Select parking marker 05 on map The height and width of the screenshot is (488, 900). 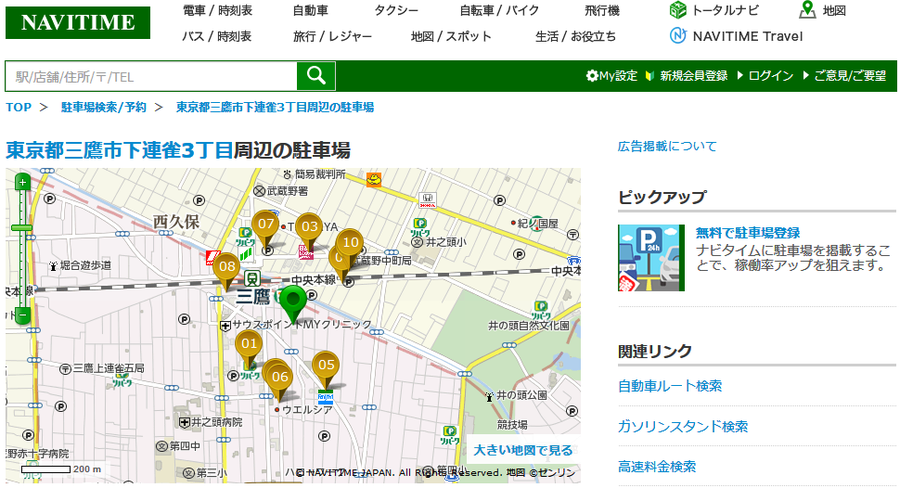click(326, 367)
